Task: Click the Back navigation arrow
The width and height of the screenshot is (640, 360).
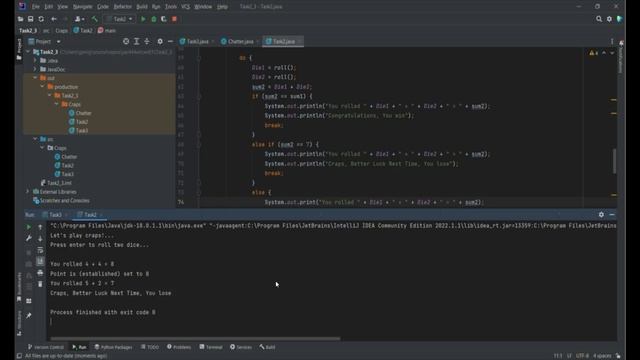Action: pyautogui.click(x=54, y=19)
